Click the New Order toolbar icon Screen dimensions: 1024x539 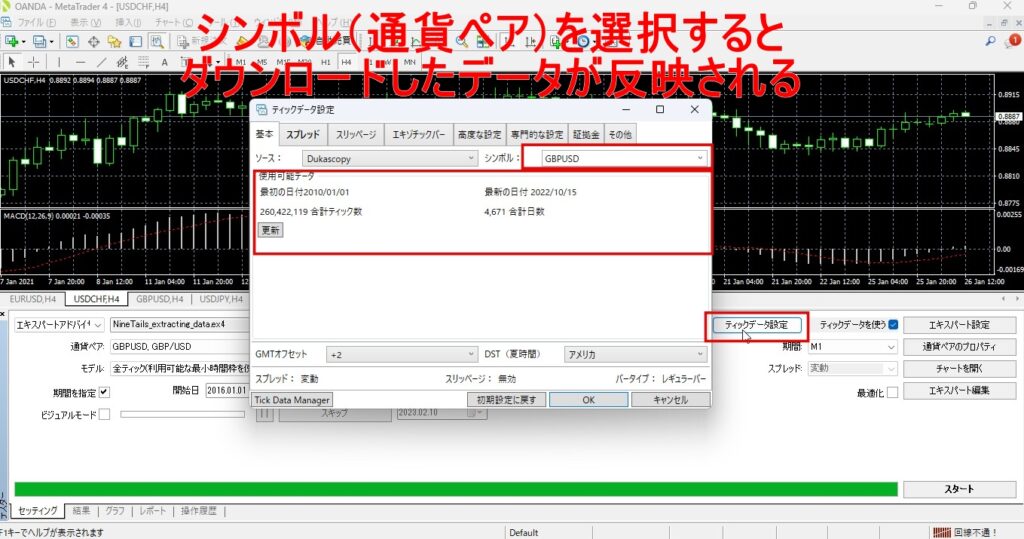(184, 42)
